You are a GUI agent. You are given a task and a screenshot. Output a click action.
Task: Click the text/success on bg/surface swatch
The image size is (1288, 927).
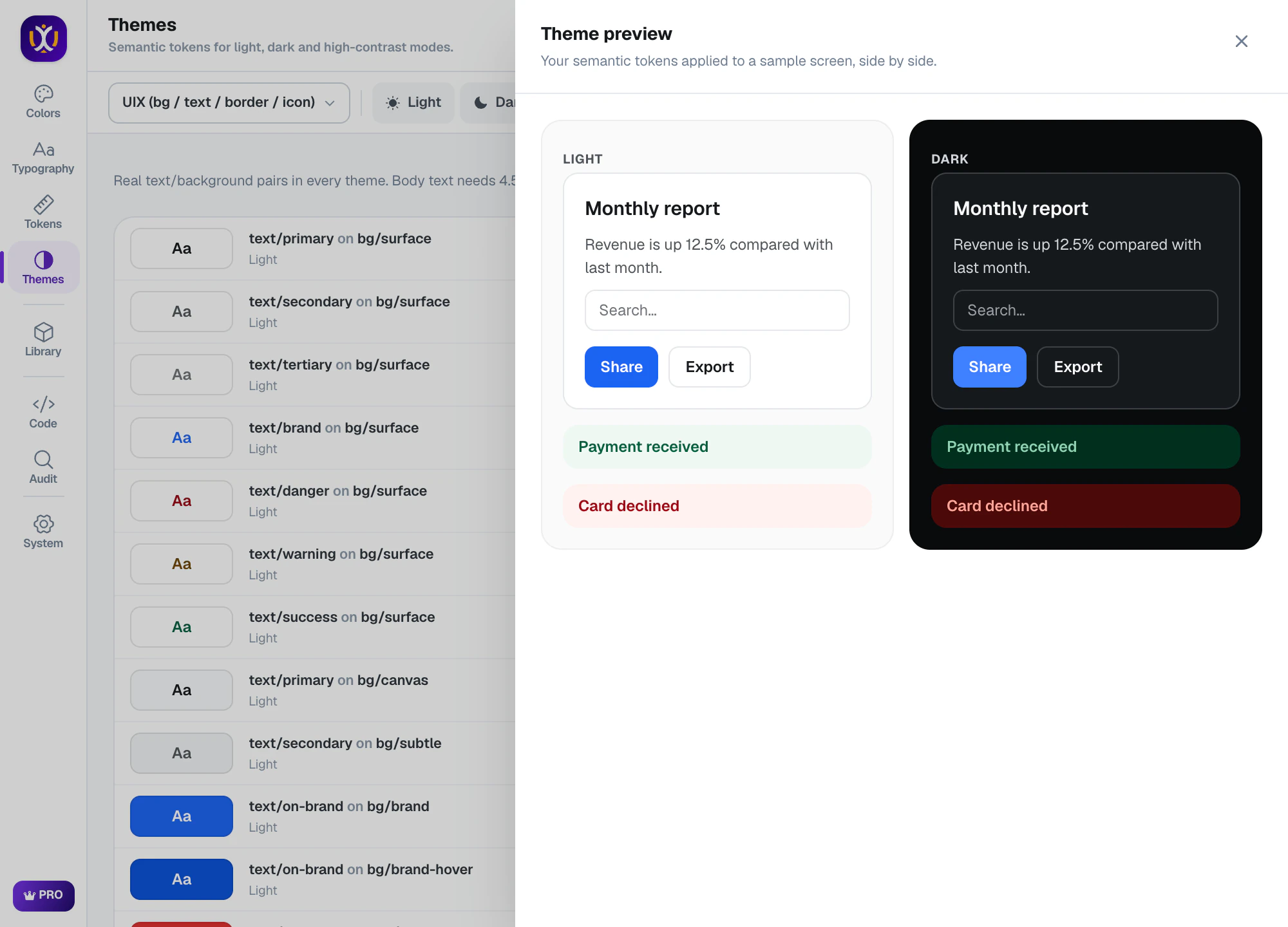[x=182, y=627]
